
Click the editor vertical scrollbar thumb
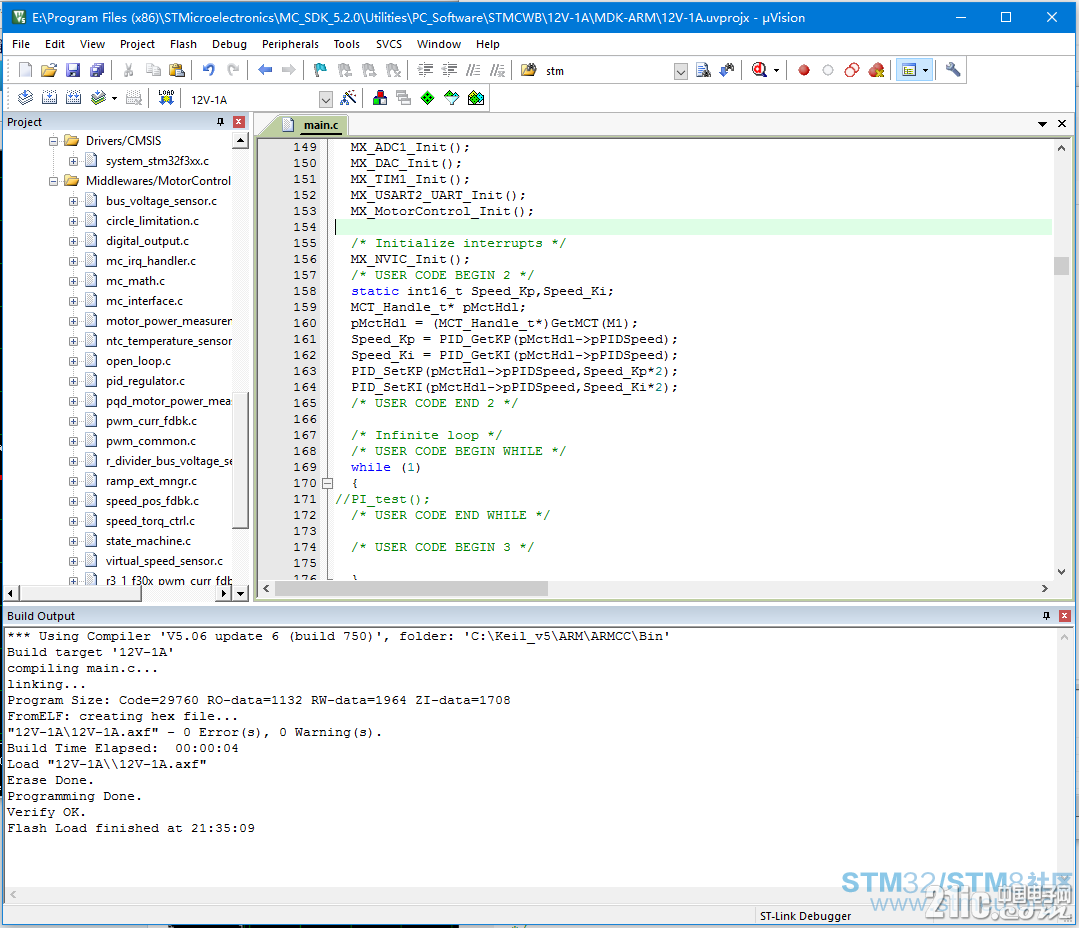(x=1061, y=266)
